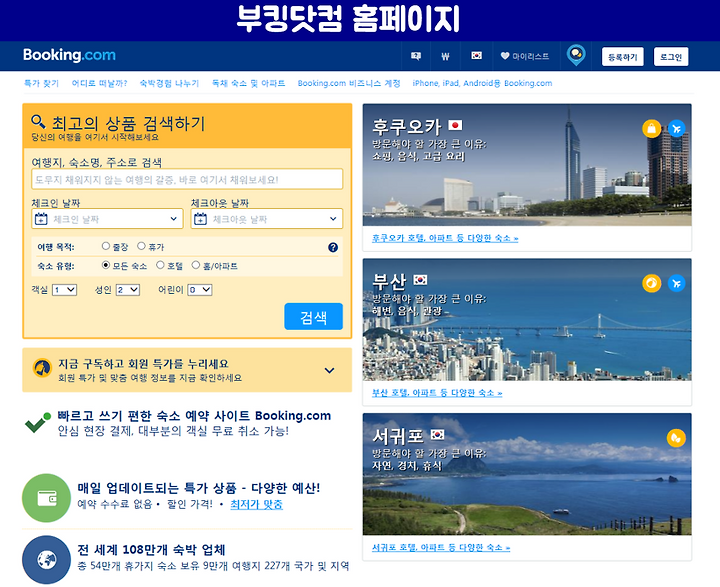Screen dimensions: 720x587
Task: Open 후쿠오카 호텔, 아파트 등 다양한 숙소 link
Action: (x=445, y=238)
